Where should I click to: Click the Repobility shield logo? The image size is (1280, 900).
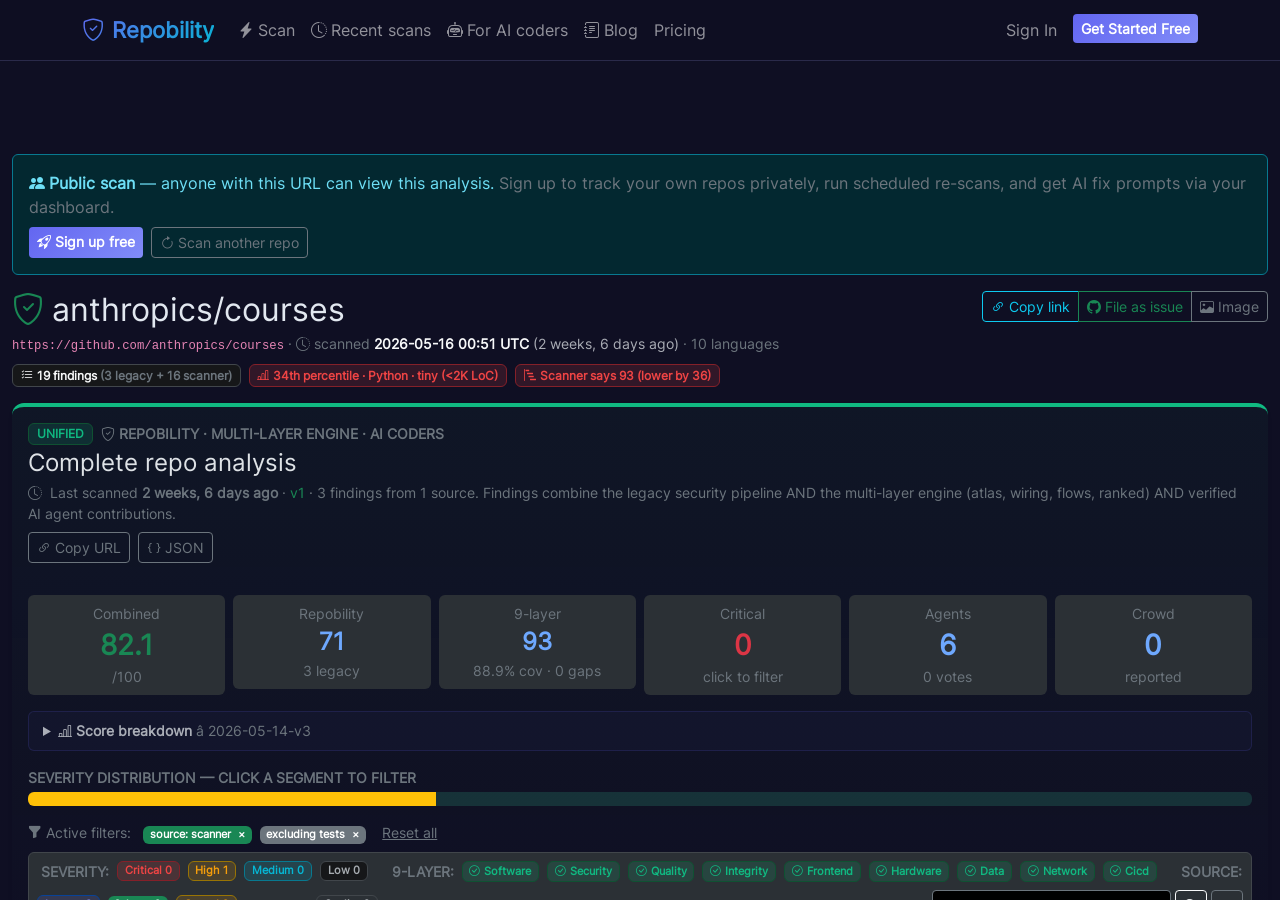[93, 30]
